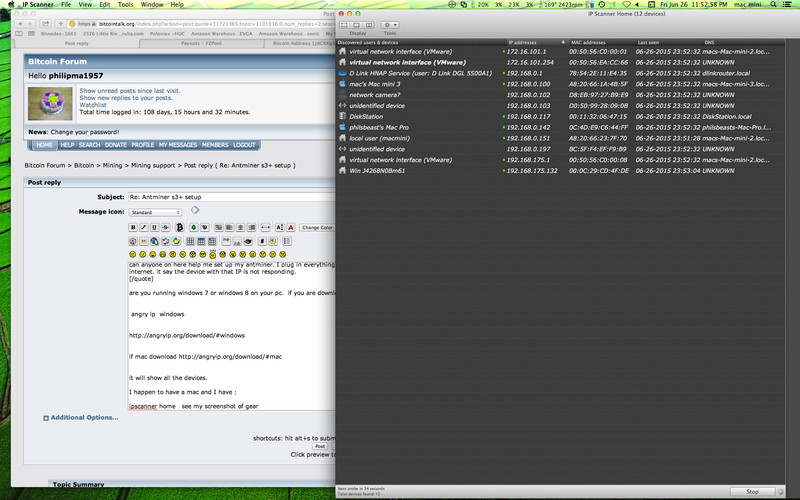Open the File menu
The width and height of the screenshot is (800, 500).
click(66, 4)
